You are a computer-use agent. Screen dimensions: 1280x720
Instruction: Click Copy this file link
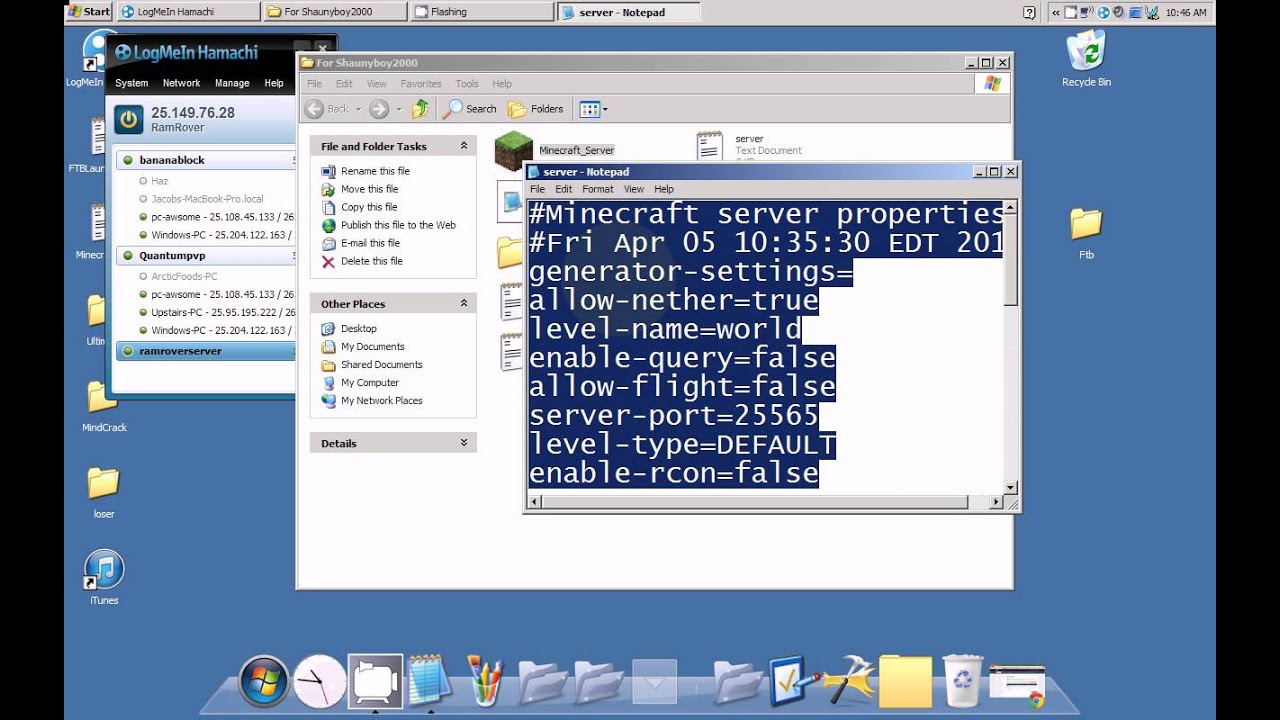click(x=369, y=207)
